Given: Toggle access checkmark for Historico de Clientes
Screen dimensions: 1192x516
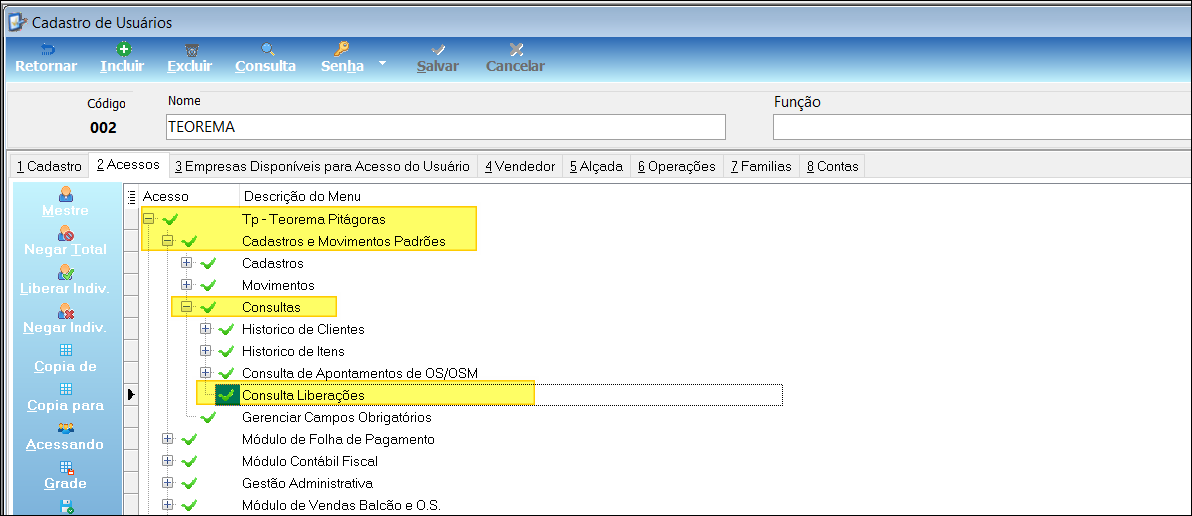Looking at the screenshot, I should 226,330.
